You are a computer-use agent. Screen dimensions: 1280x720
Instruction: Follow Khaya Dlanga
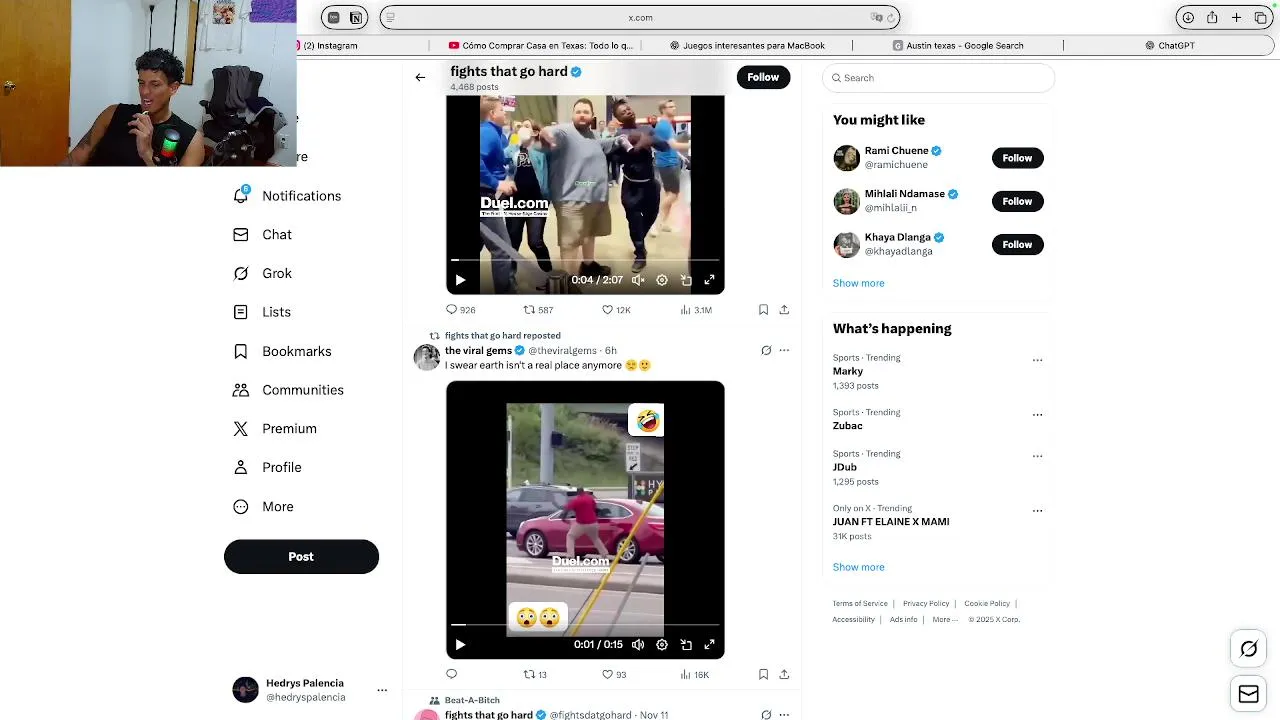[x=1017, y=244]
